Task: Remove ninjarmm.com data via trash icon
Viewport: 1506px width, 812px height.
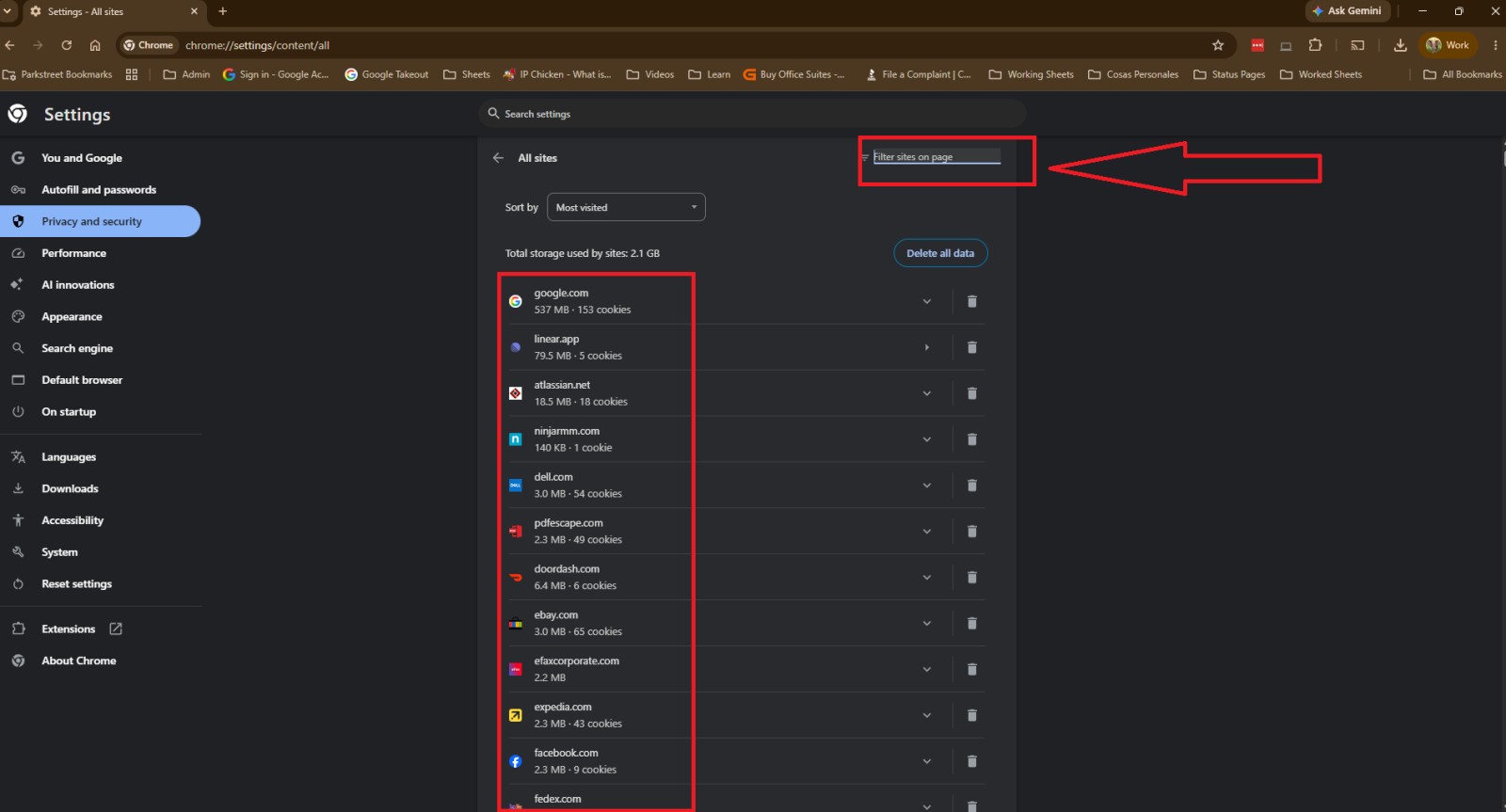Action: [972, 439]
